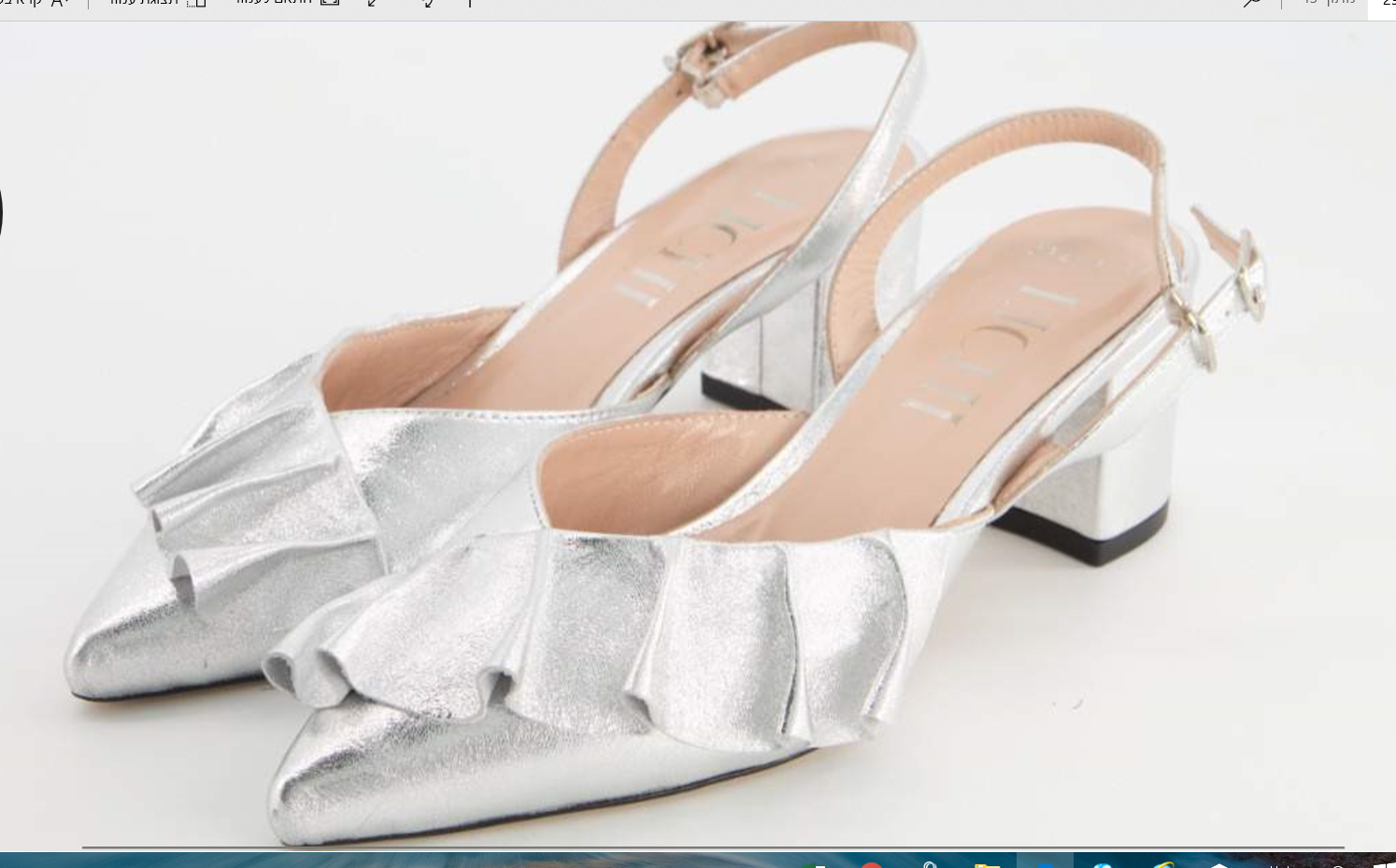This screenshot has width=1396, height=868.
Task: Click the silver ruffle shoes photo
Action: [697, 435]
